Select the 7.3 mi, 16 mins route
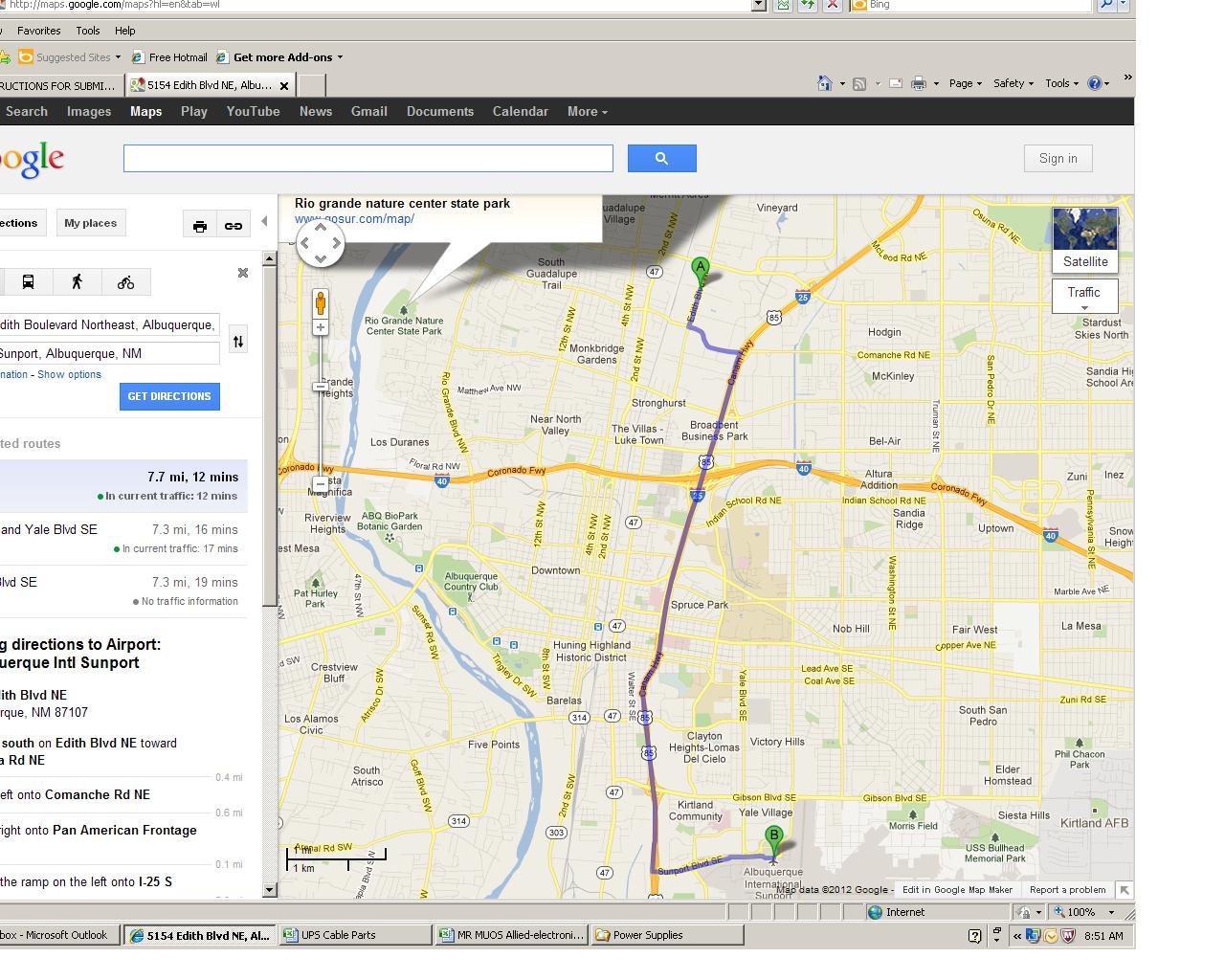This screenshot has width=1225, height=980. [123, 539]
